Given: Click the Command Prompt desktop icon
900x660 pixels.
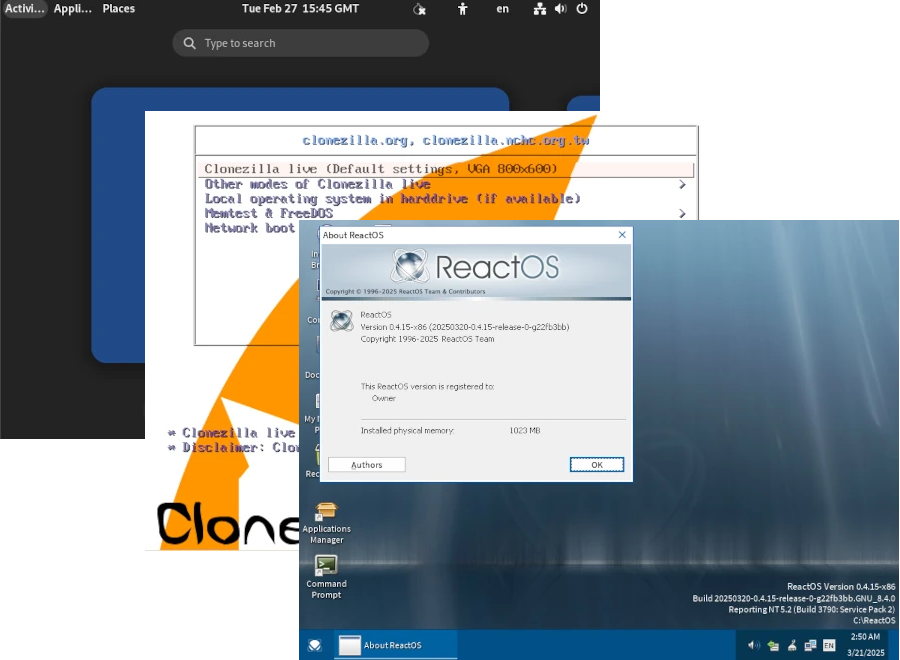Looking at the screenshot, I should coord(326,577).
